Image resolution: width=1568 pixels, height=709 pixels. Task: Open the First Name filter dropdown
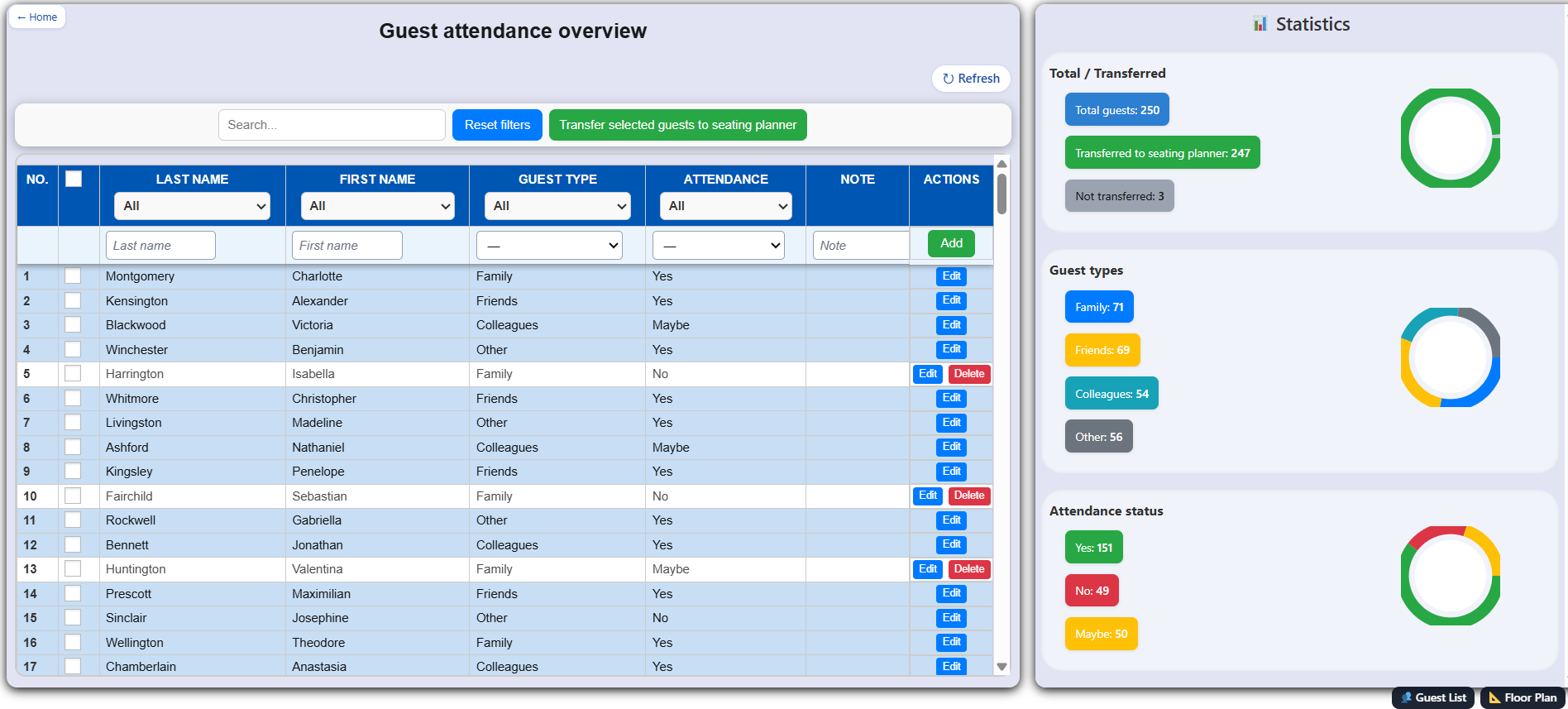(x=378, y=206)
